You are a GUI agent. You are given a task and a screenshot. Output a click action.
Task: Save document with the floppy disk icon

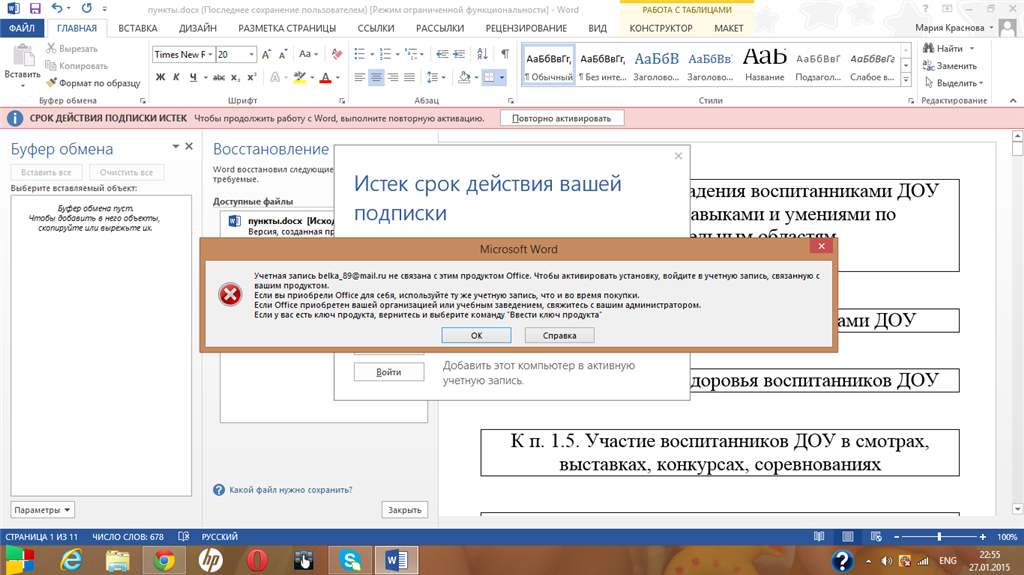(35, 9)
